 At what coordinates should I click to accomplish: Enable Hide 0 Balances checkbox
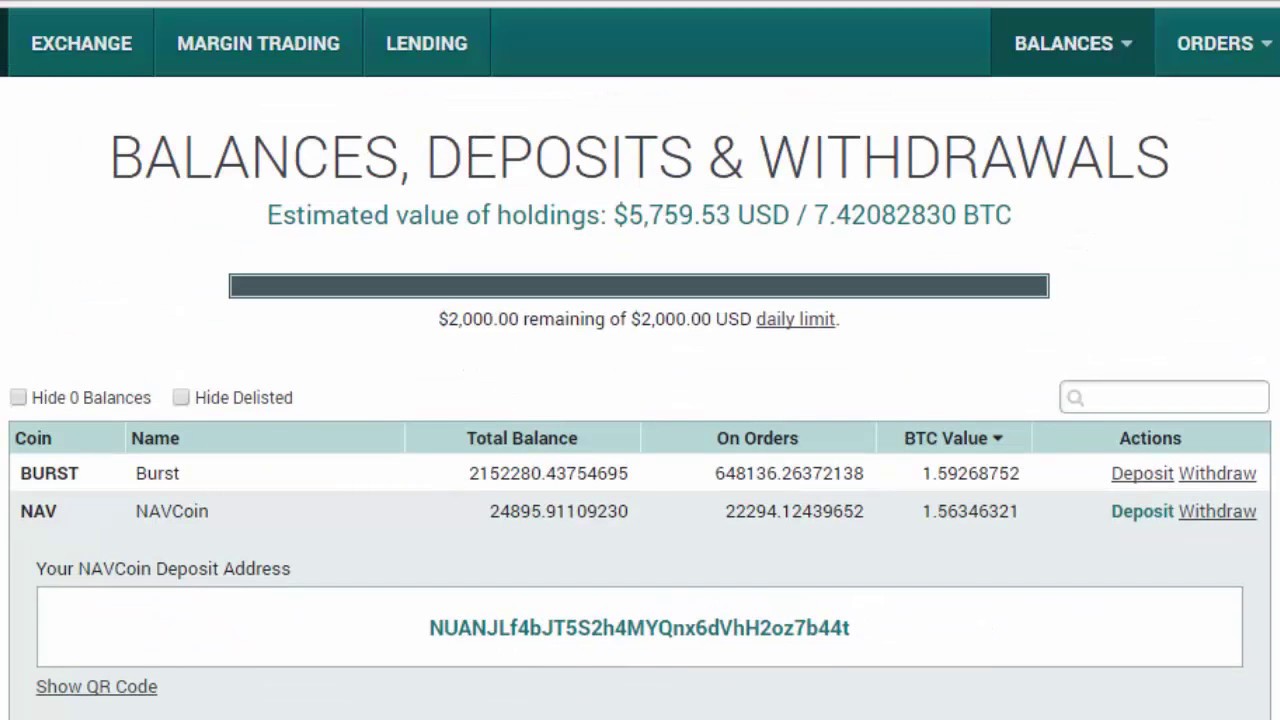click(18, 397)
